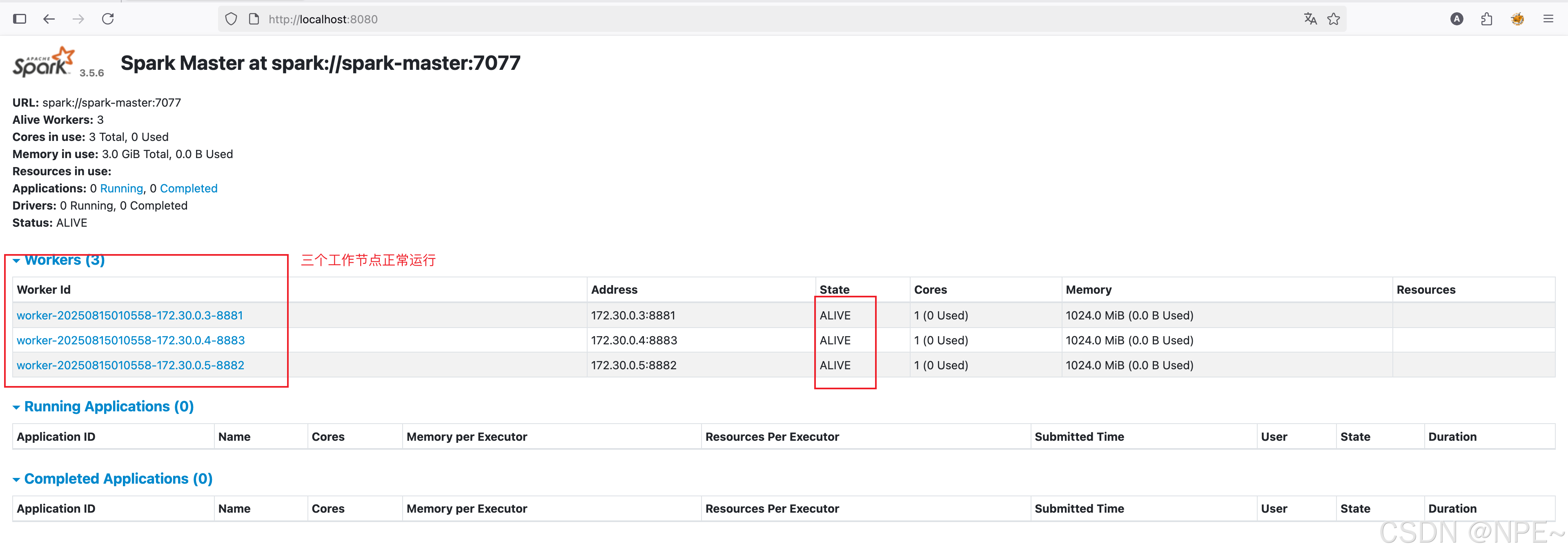Open page info via the document icon
This screenshot has height=558, width=1568.
(x=254, y=19)
